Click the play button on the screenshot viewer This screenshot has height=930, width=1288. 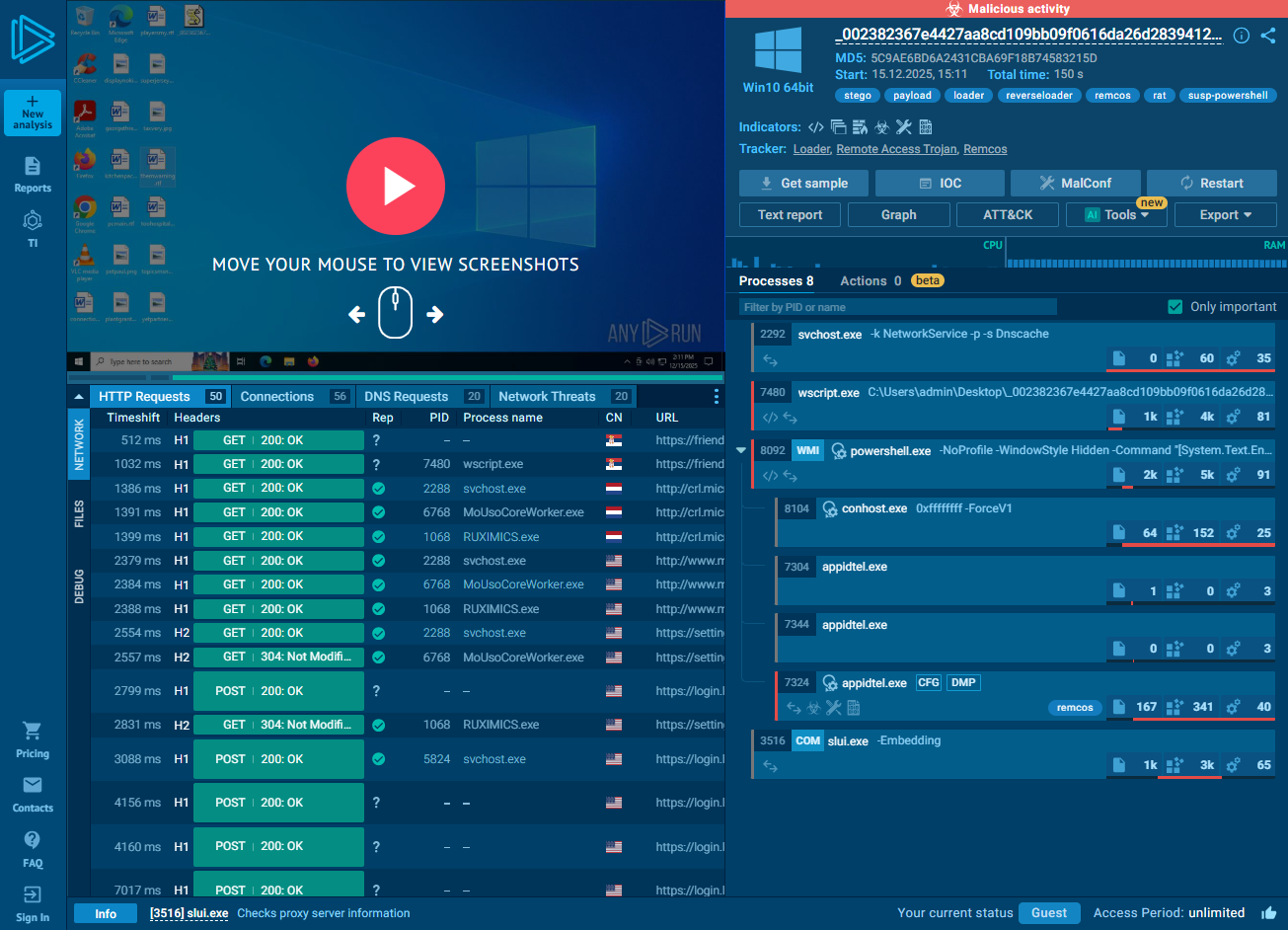point(396,186)
